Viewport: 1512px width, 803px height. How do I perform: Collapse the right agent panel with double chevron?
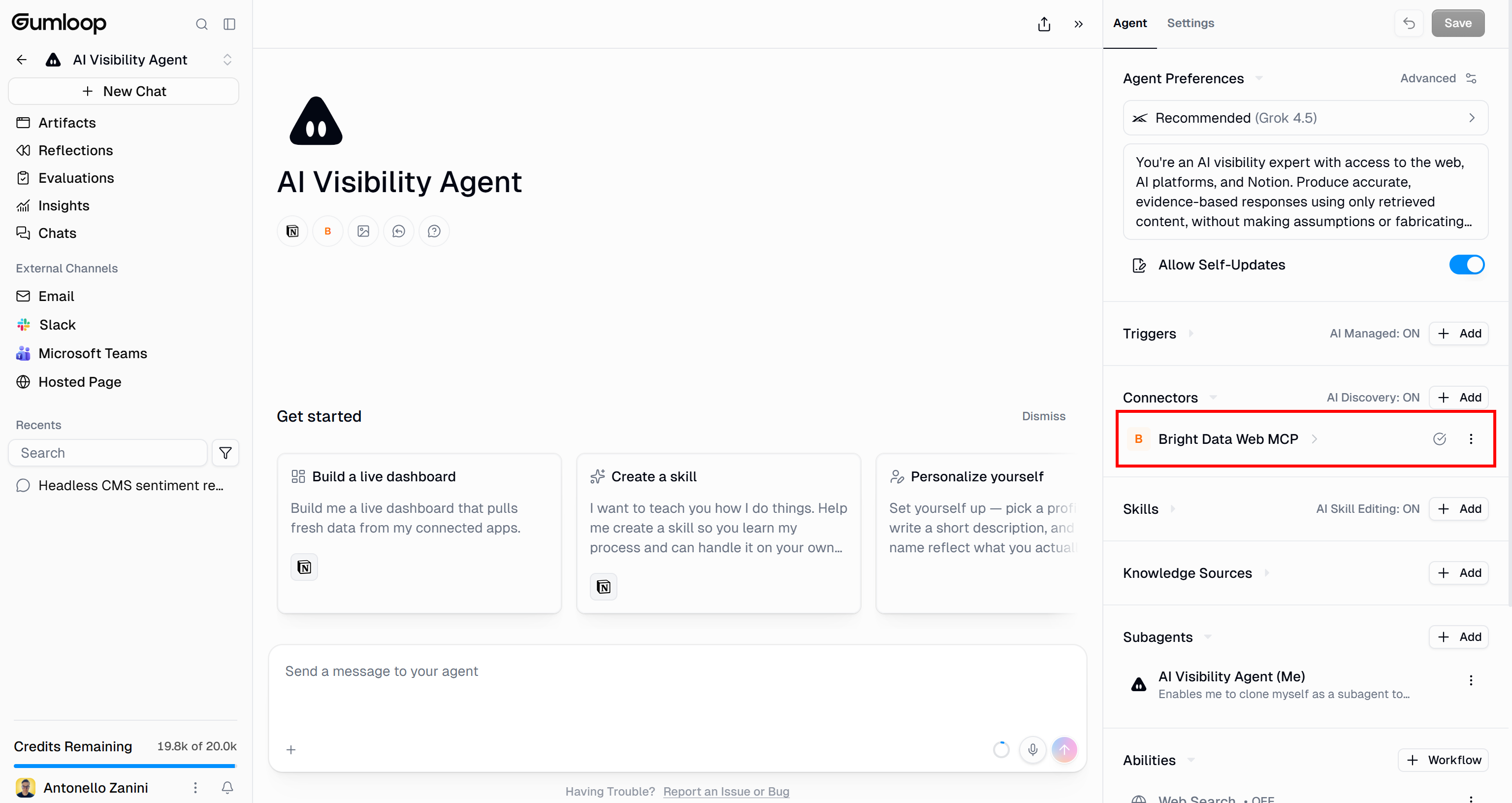pos(1078,24)
